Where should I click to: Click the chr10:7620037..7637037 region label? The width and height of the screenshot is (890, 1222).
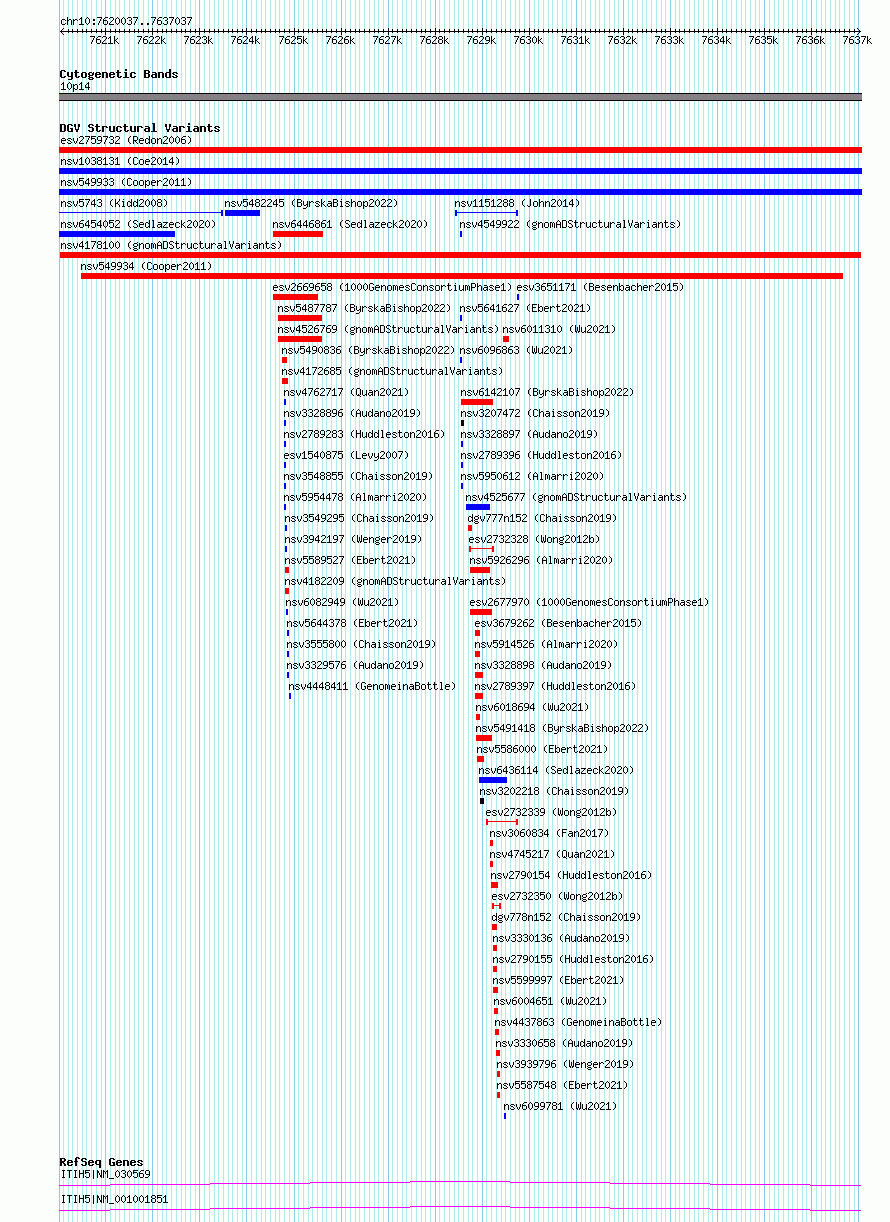(x=126, y=21)
